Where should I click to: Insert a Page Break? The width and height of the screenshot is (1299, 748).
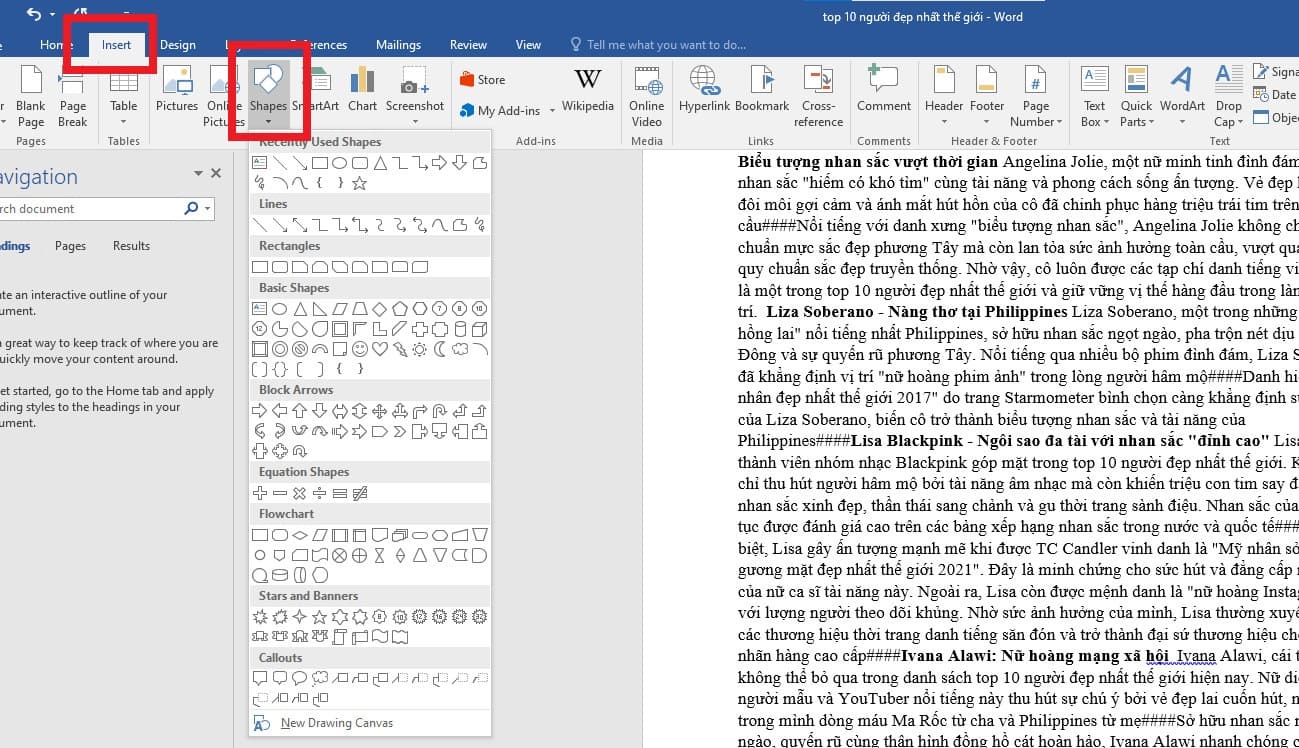coord(73,97)
